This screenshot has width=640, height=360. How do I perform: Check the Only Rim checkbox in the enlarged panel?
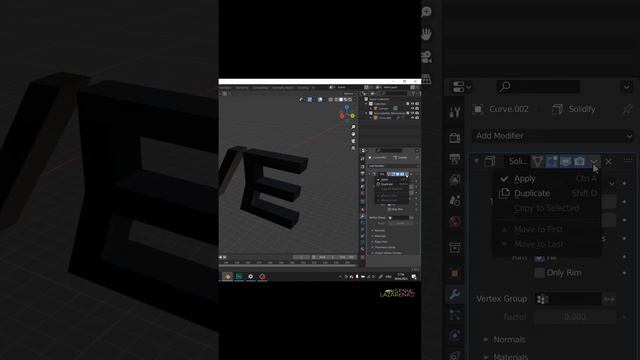[x=540, y=273]
